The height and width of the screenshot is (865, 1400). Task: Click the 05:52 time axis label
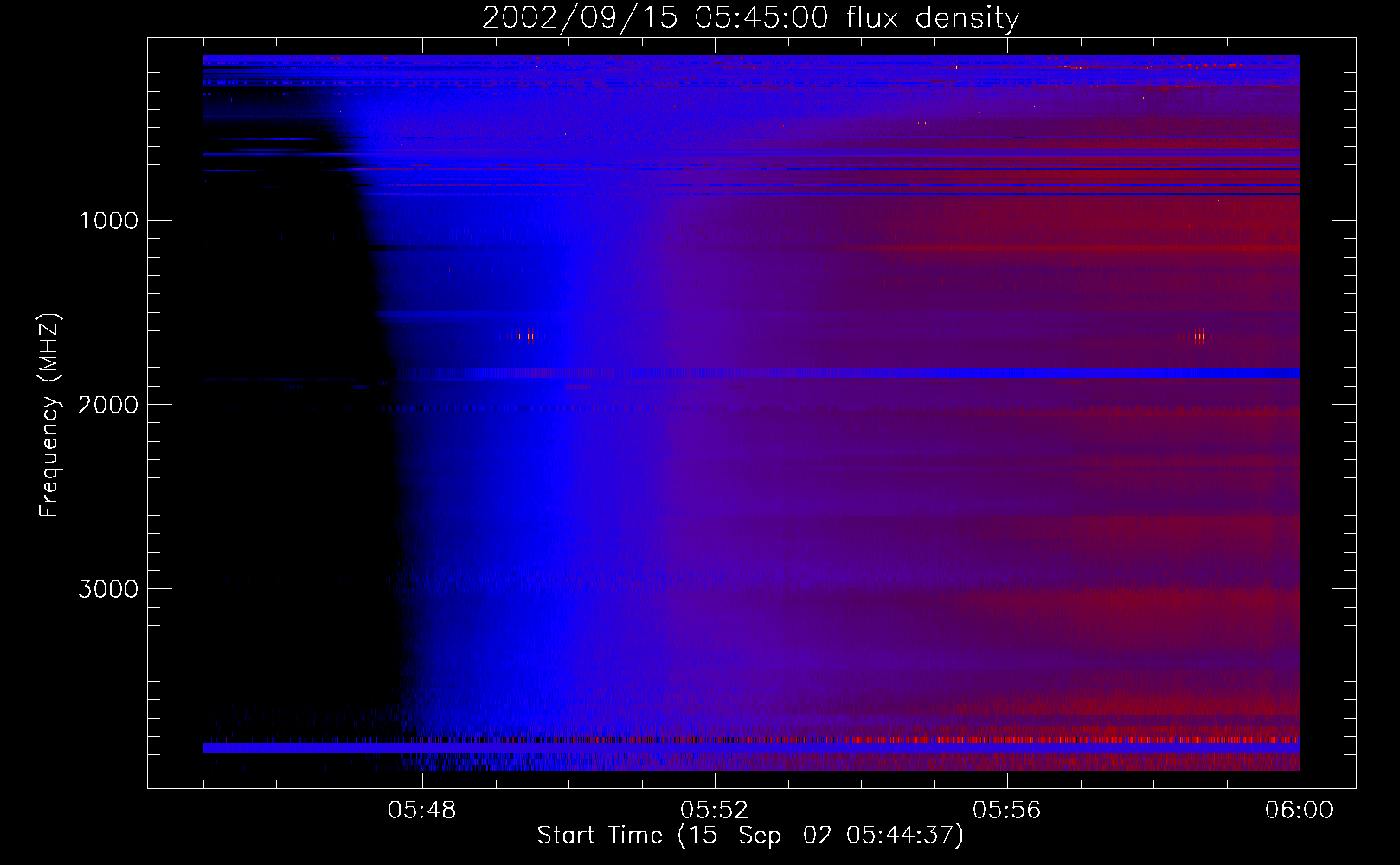coord(714,811)
